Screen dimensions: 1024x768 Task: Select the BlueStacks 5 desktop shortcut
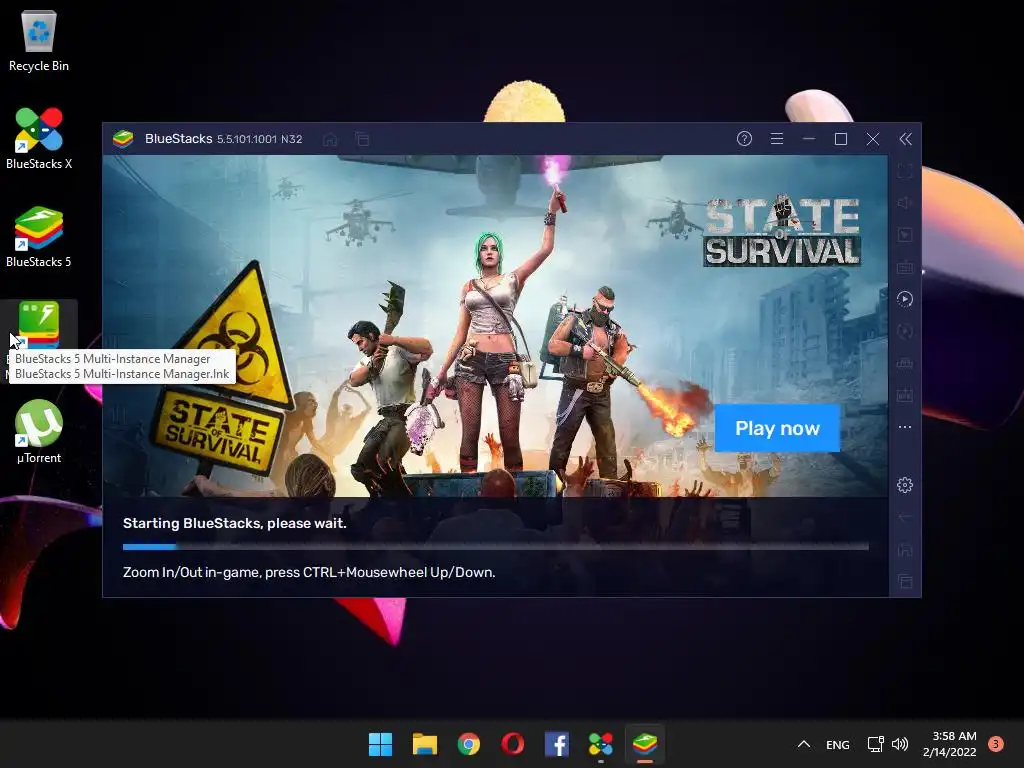tap(39, 237)
